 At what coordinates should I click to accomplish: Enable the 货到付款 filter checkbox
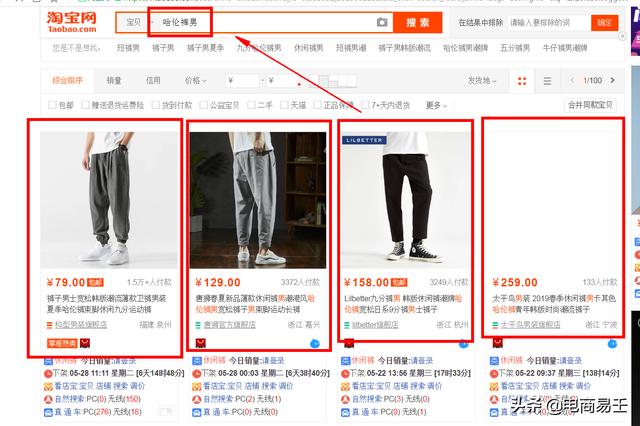click(156, 105)
